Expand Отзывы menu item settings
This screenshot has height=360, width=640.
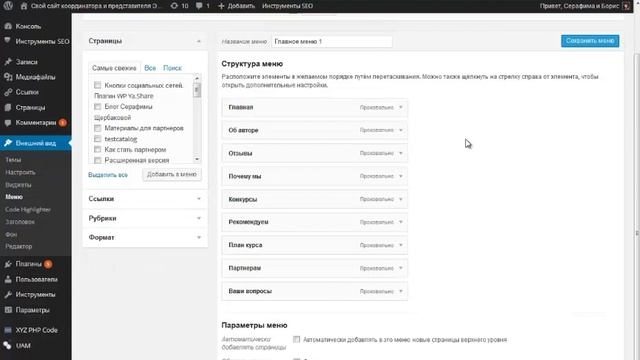(x=401, y=153)
